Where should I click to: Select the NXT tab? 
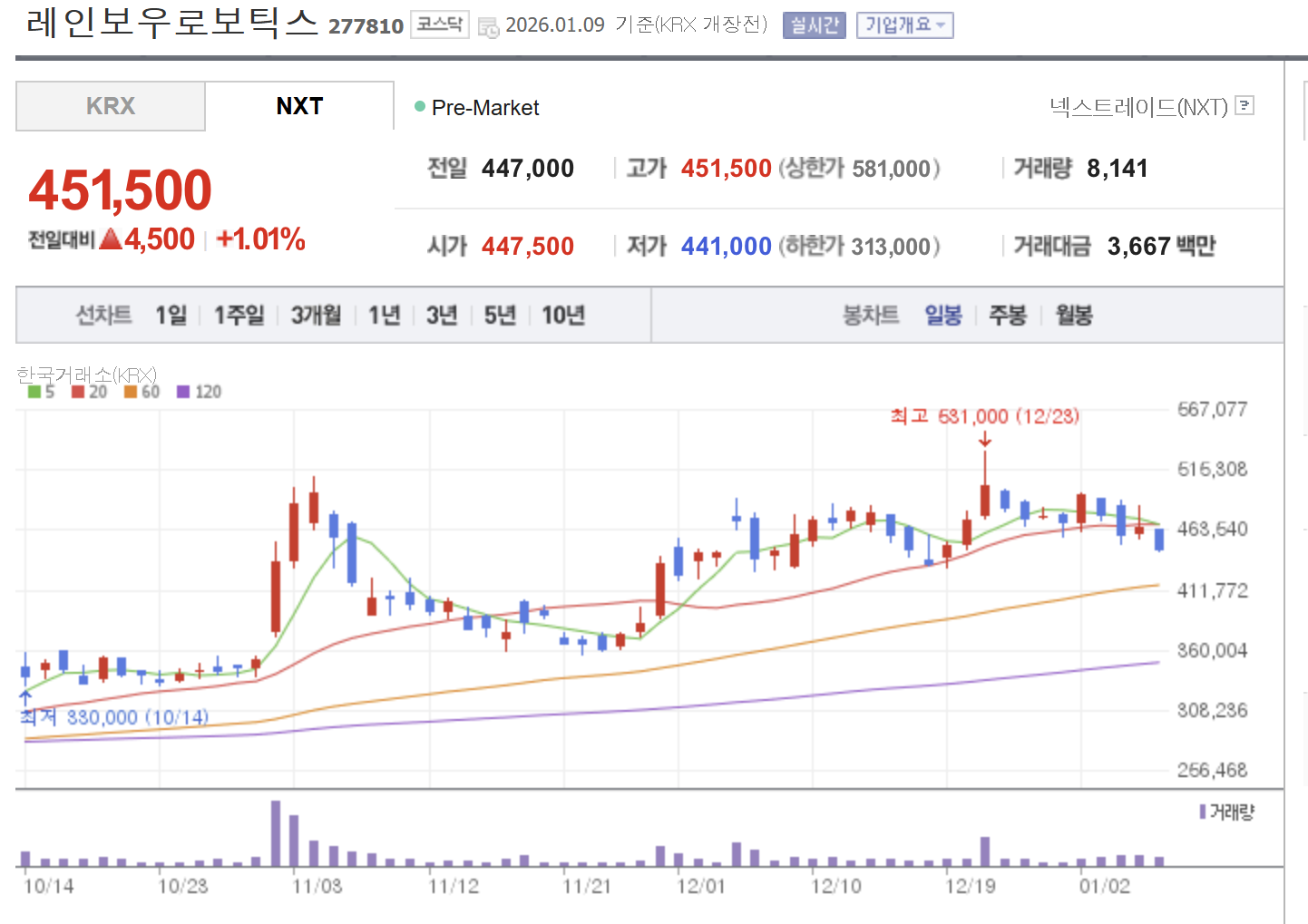pos(299,106)
